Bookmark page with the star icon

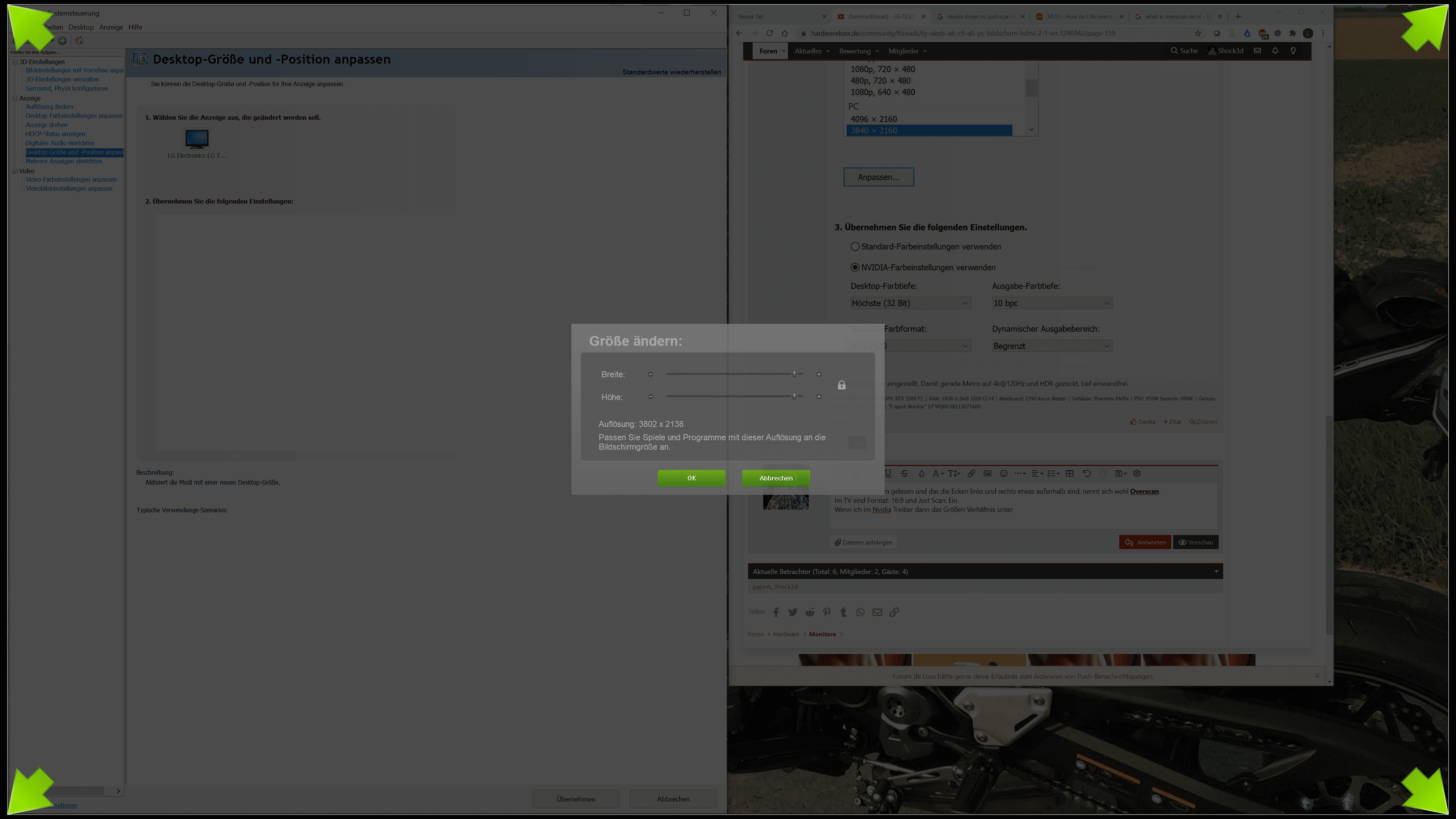pyautogui.click(x=1198, y=33)
